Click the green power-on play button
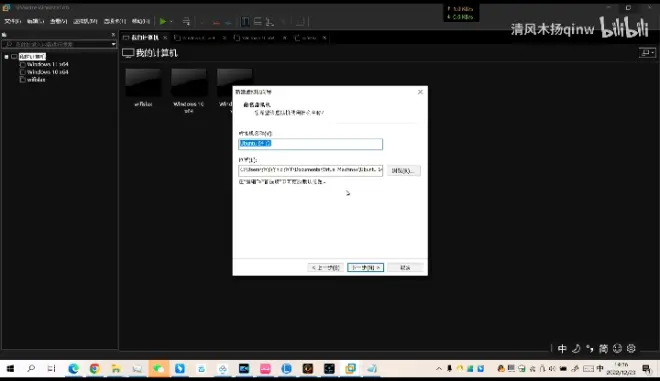 coord(162,21)
